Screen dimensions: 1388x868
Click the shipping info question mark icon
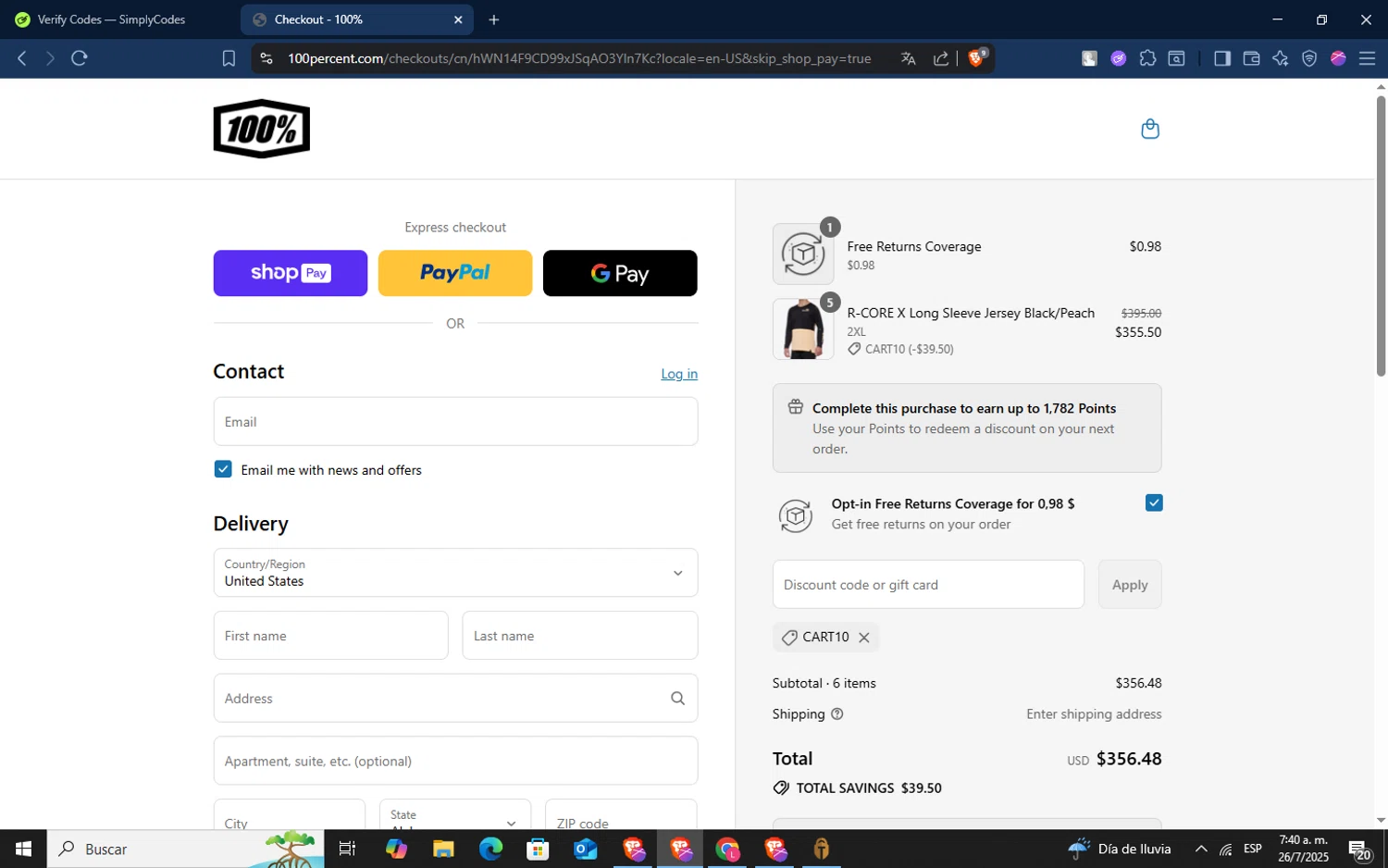pos(837,714)
